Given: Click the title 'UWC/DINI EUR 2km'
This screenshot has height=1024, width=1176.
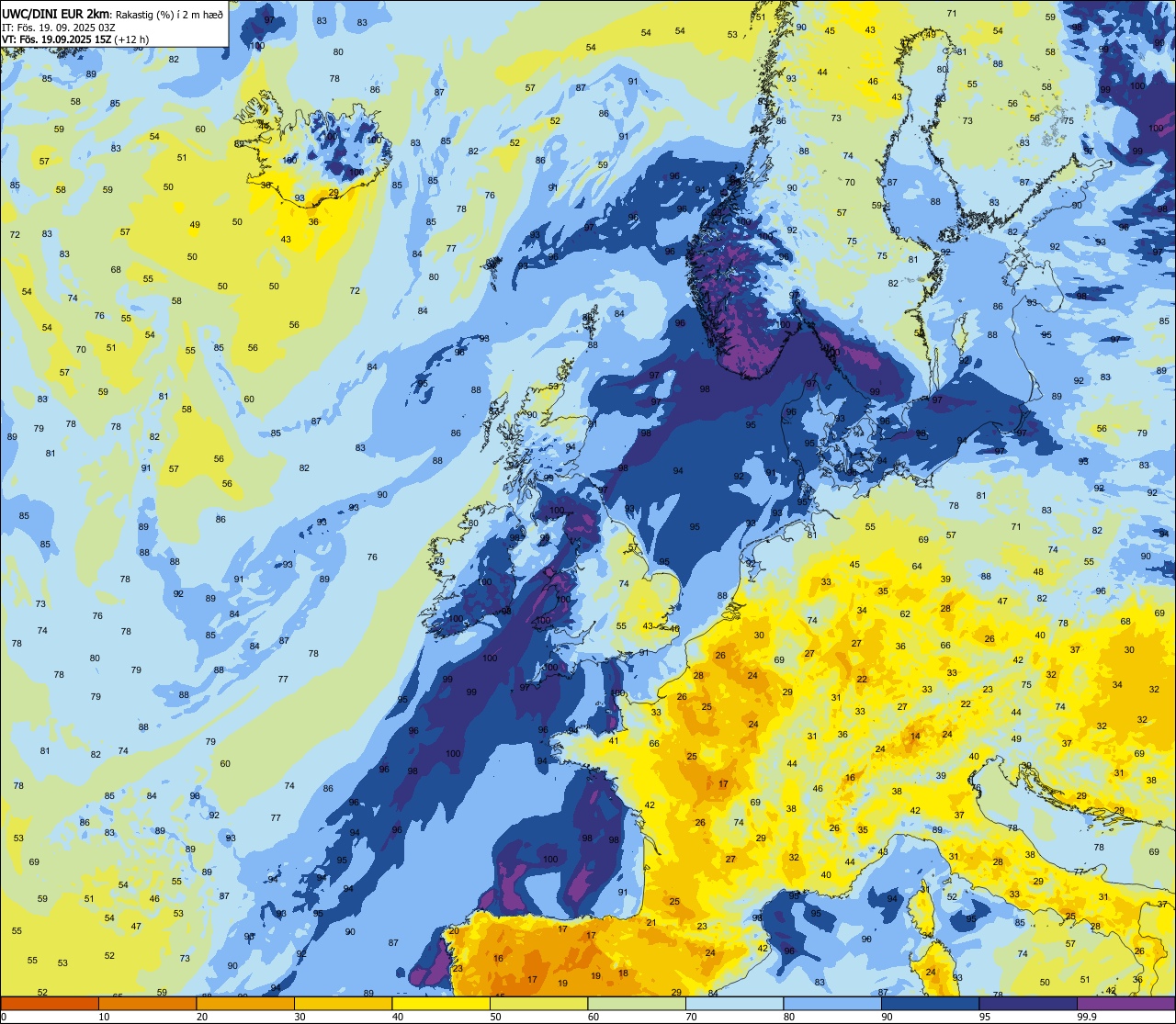Looking at the screenshot, I should coord(56,14).
